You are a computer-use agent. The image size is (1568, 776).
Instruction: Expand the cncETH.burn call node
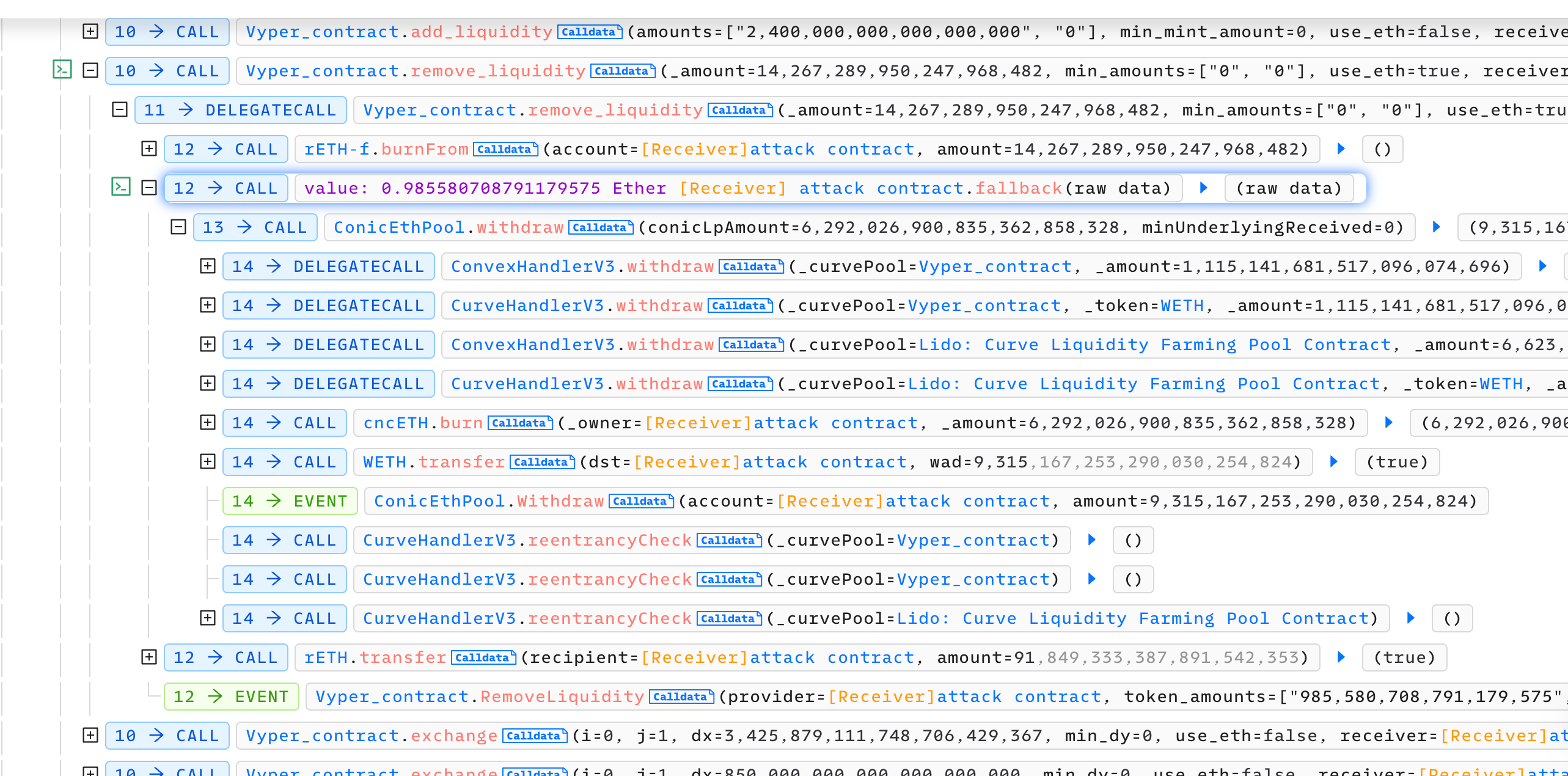point(208,422)
